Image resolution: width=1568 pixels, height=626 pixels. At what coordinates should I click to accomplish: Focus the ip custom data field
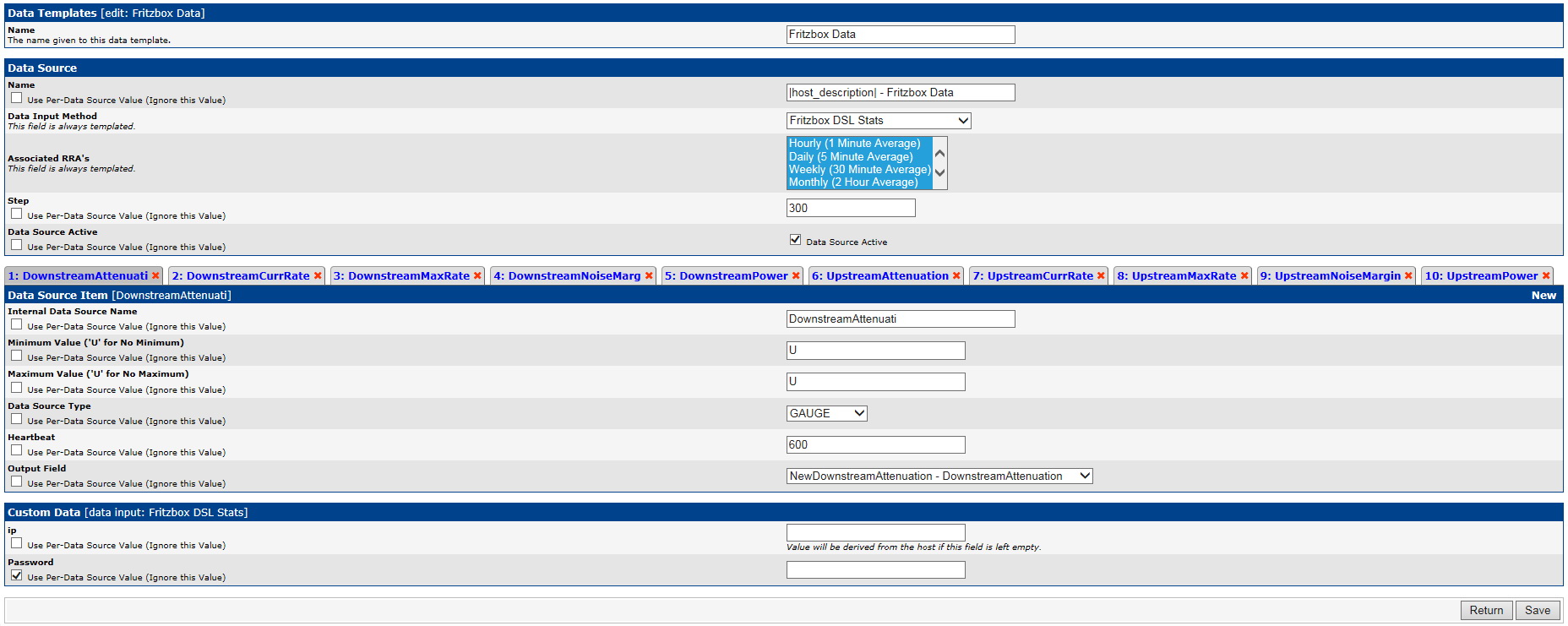pyautogui.click(x=876, y=532)
